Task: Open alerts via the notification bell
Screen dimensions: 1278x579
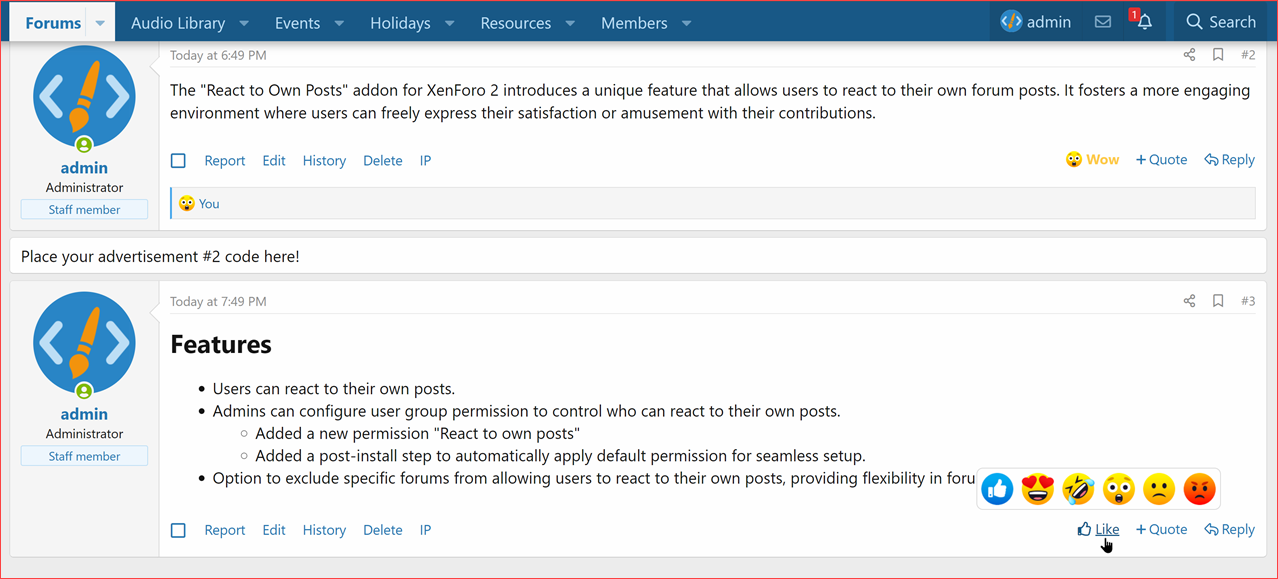Action: (1143, 22)
